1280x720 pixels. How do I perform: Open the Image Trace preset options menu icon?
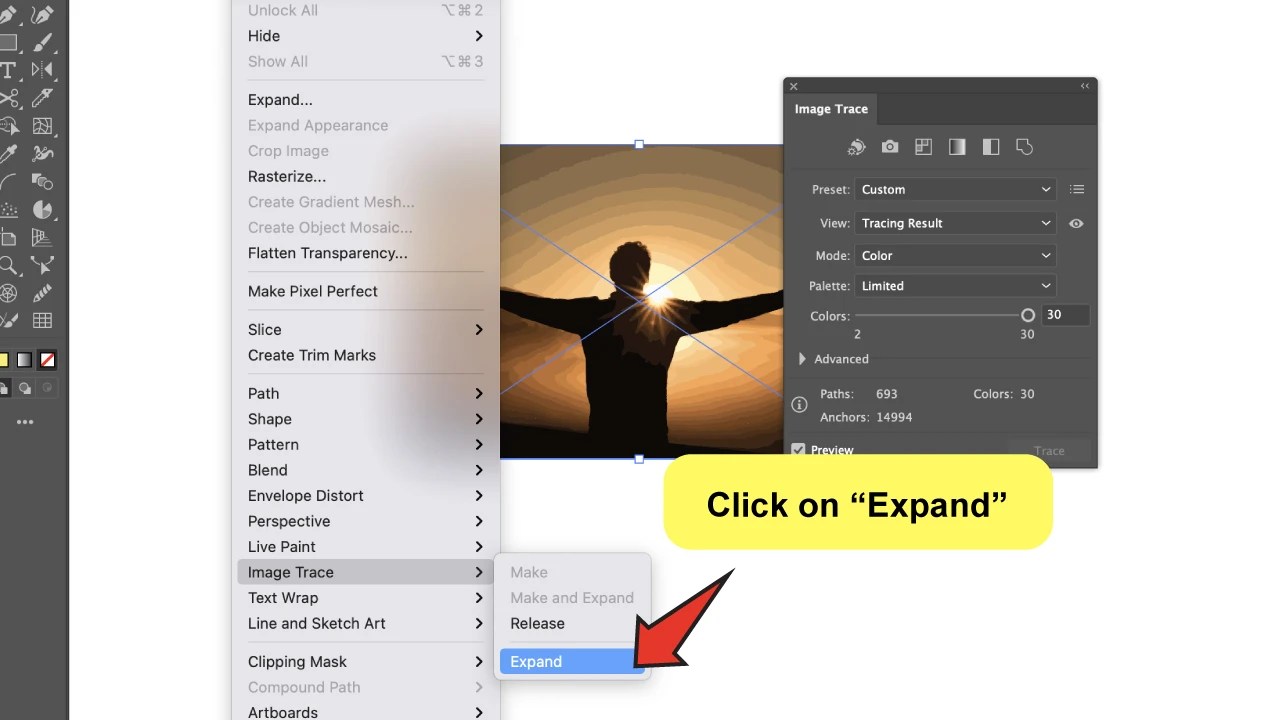coord(1076,189)
